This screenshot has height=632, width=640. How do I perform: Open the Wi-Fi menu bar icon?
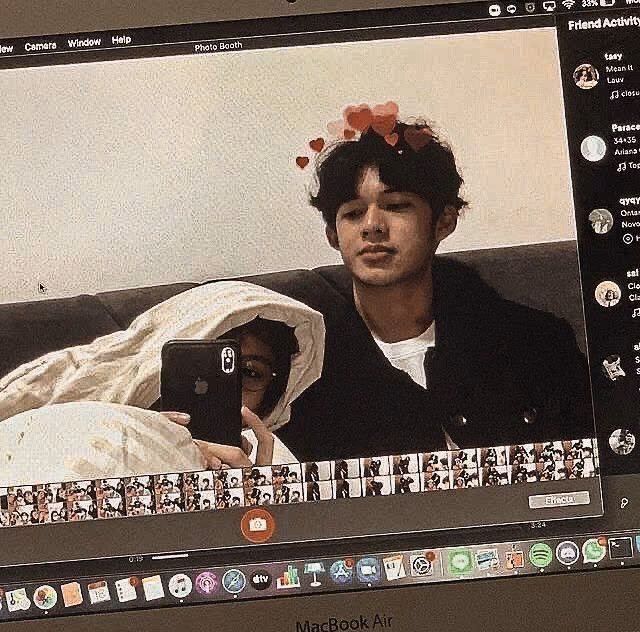tap(568, 4)
